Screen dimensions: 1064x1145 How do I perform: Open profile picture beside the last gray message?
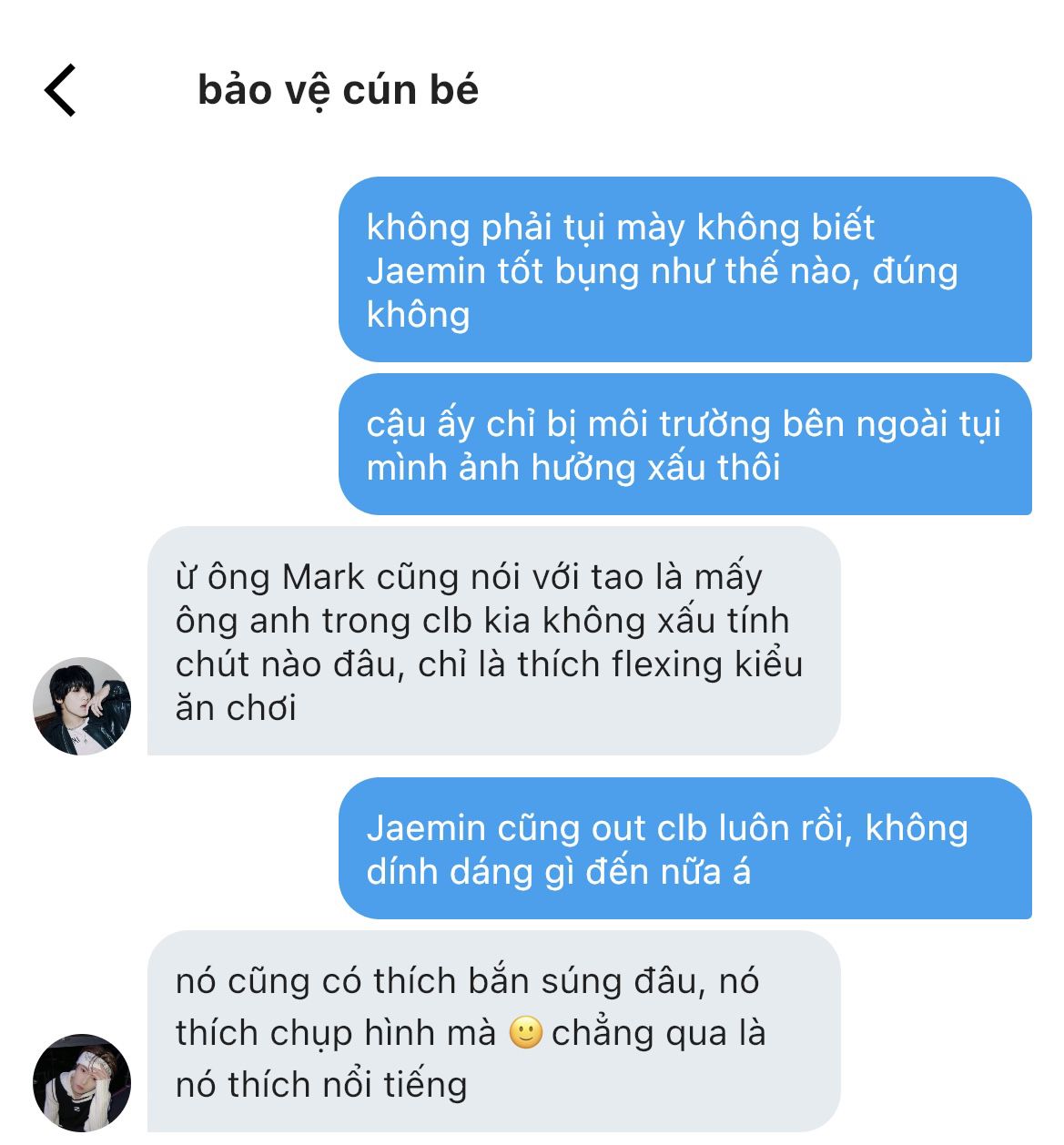pos(82,1083)
